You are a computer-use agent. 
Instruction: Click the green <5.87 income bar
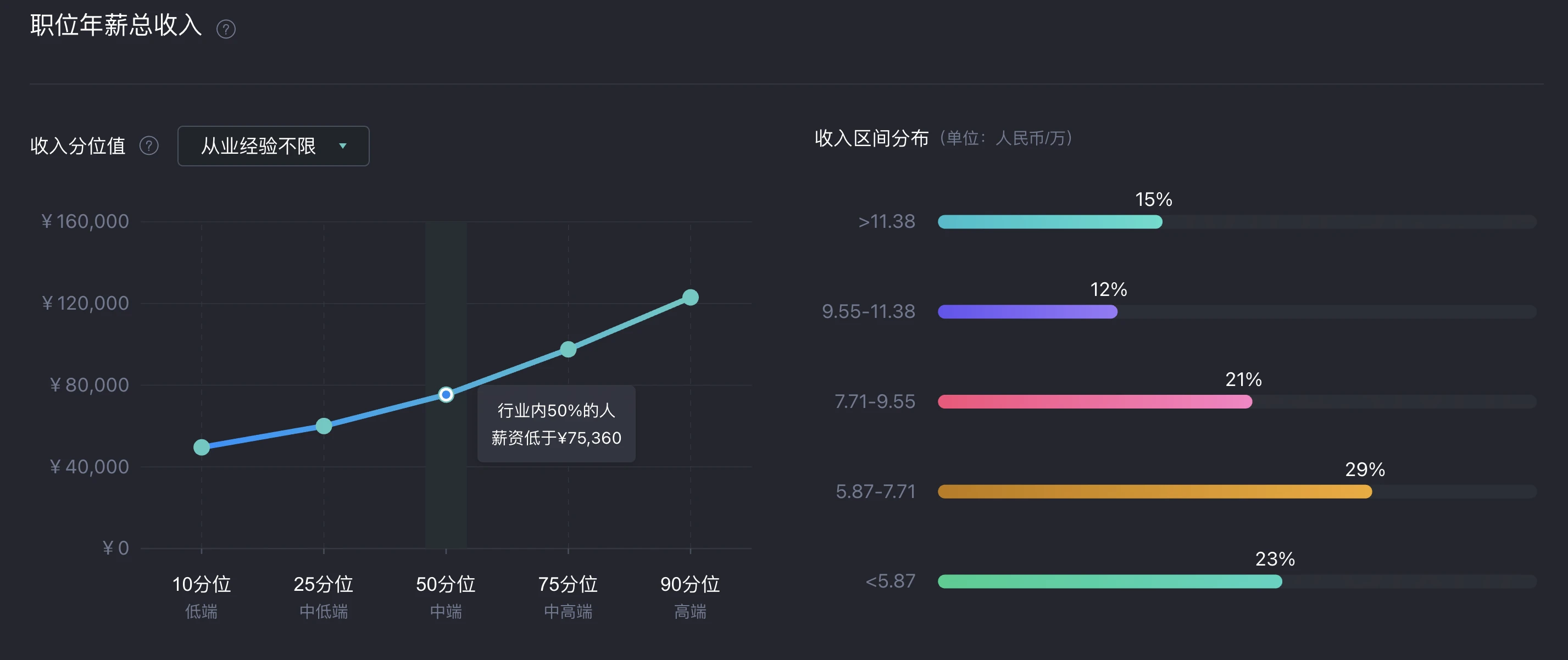click(1110, 581)
